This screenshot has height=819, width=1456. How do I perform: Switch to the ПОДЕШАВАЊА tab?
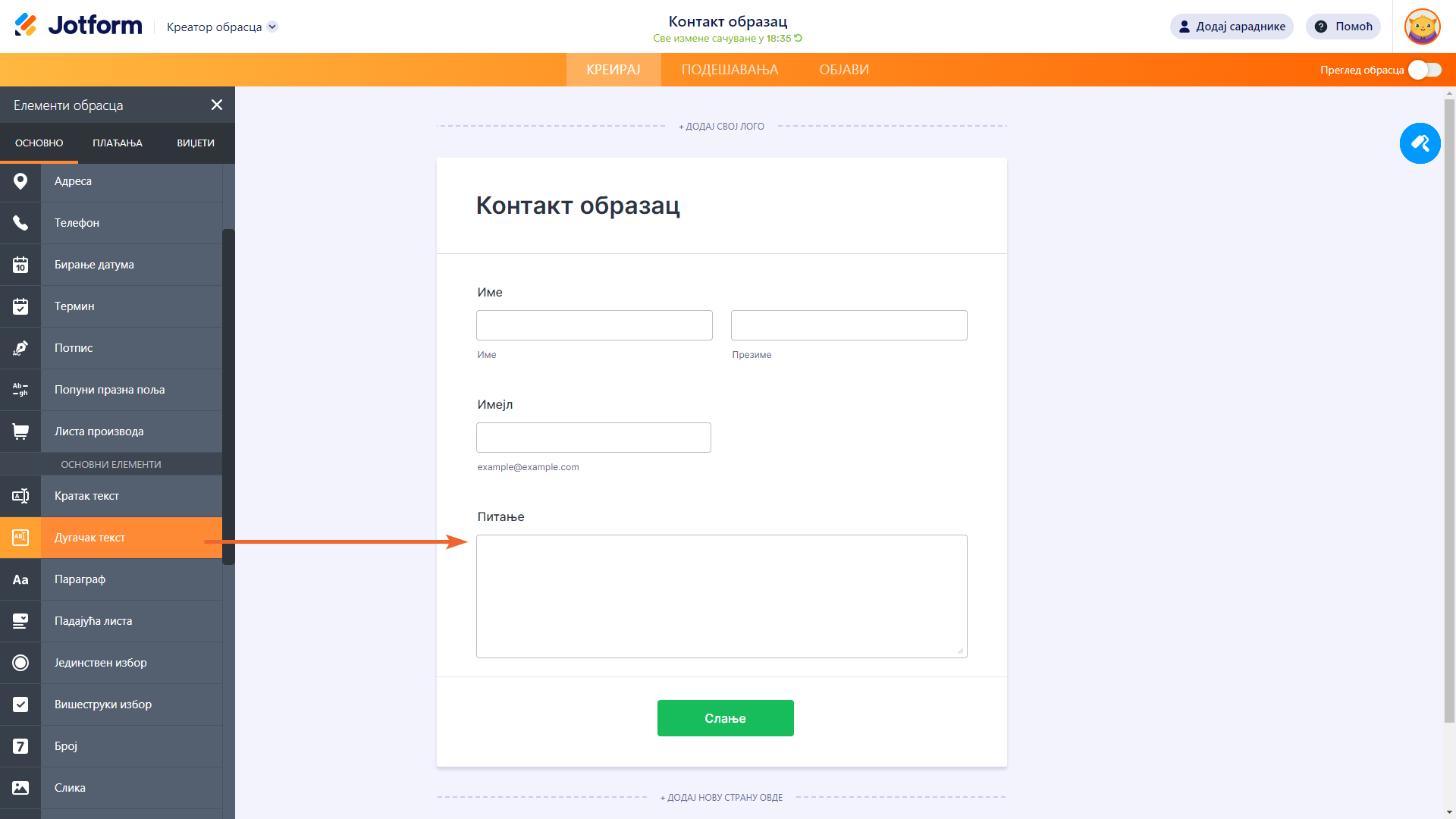tap(730, 70)
